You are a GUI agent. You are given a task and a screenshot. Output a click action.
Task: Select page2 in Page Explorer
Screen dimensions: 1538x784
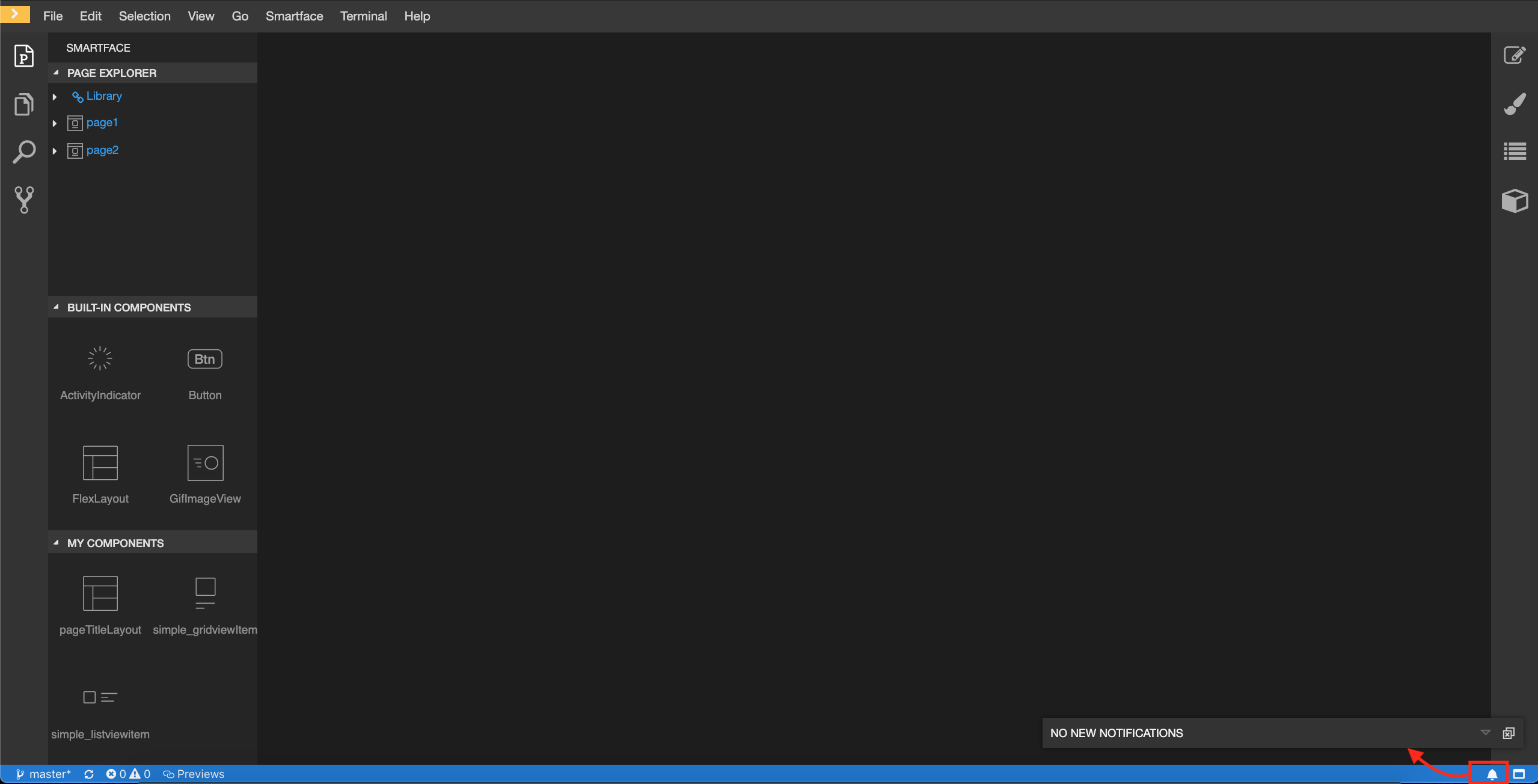click(103, 150)
